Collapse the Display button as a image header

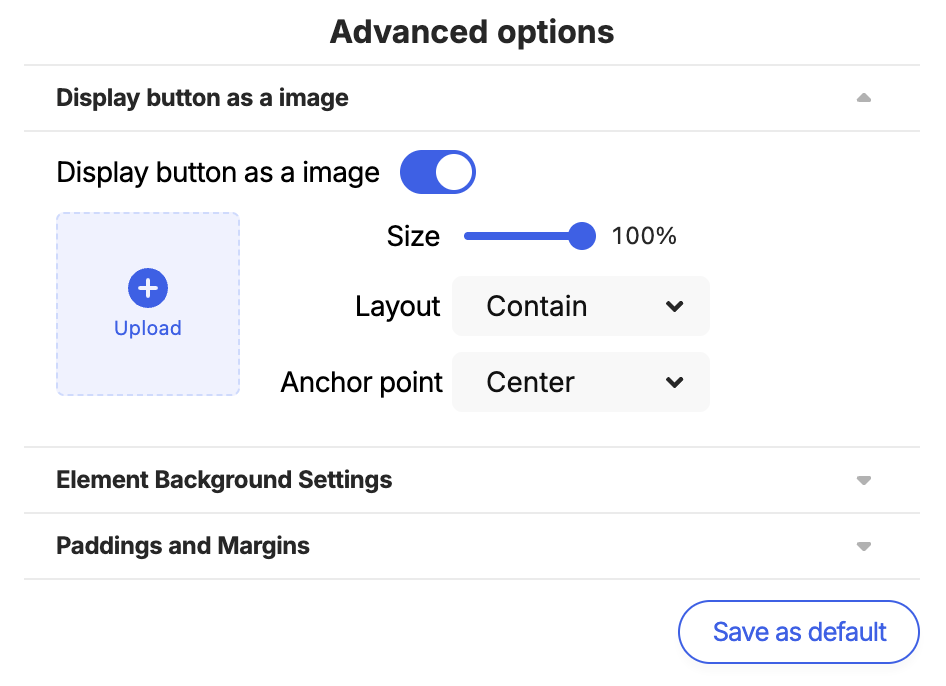point(472,98)
